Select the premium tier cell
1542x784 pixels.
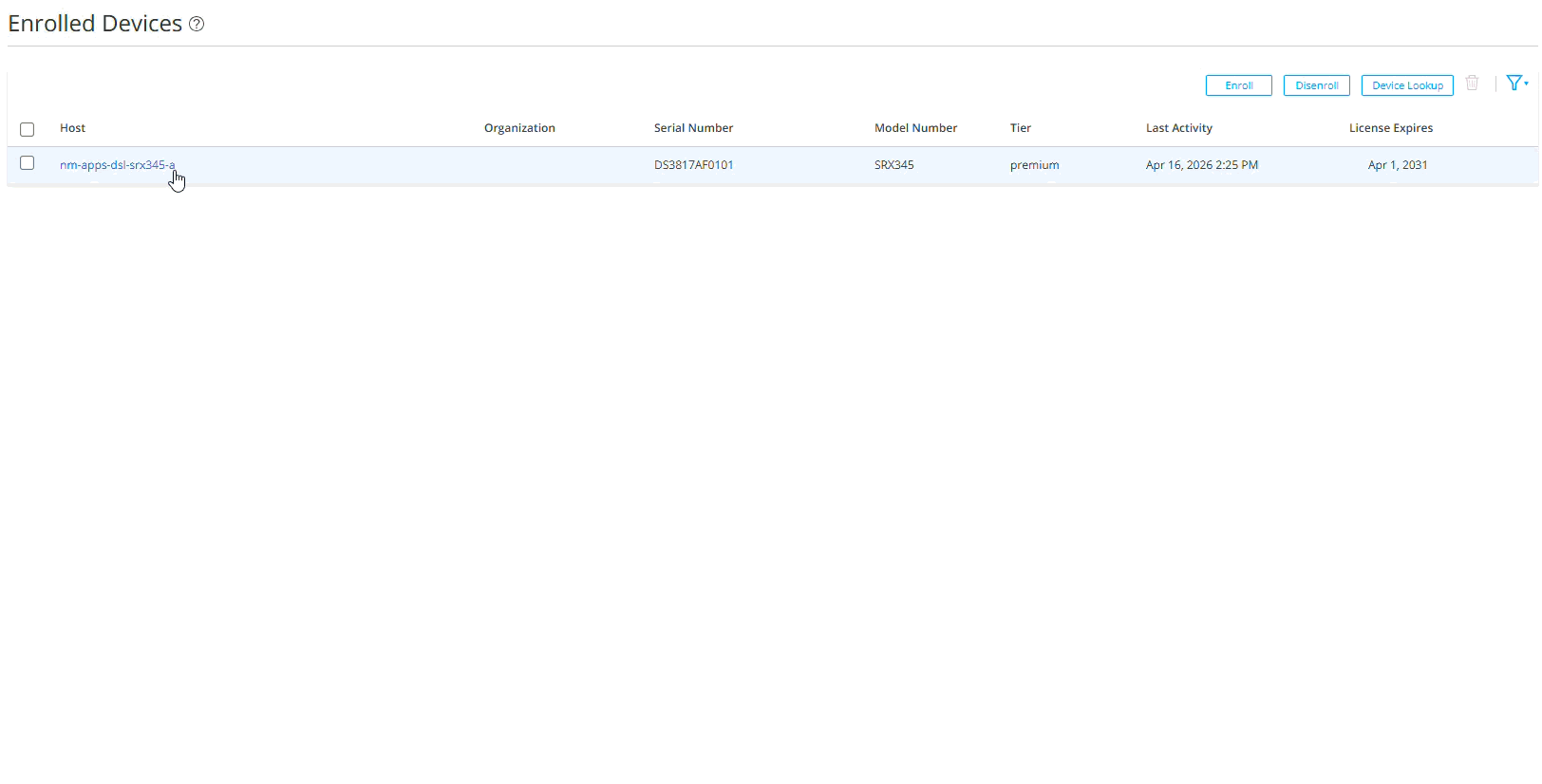1034,165
